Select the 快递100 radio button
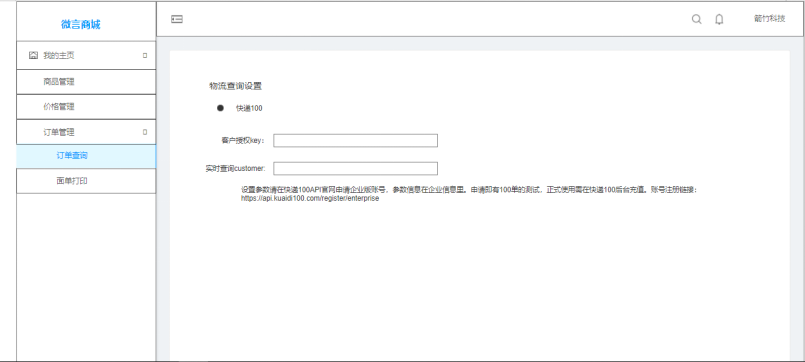This screenshot has height=362, width=805. tap(220, 108)
